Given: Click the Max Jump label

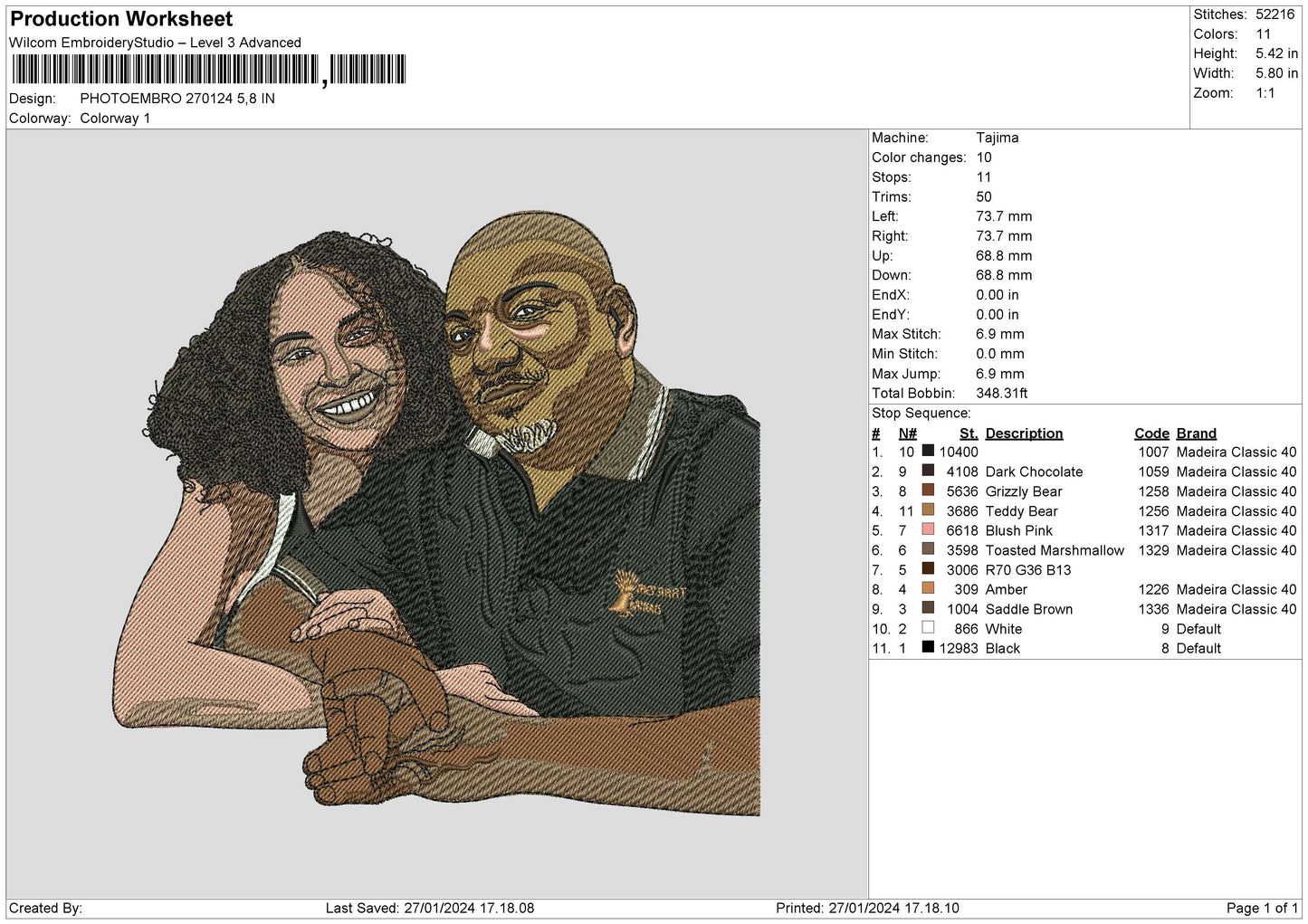Looking at the screenshot, I should tap(906, 374).
